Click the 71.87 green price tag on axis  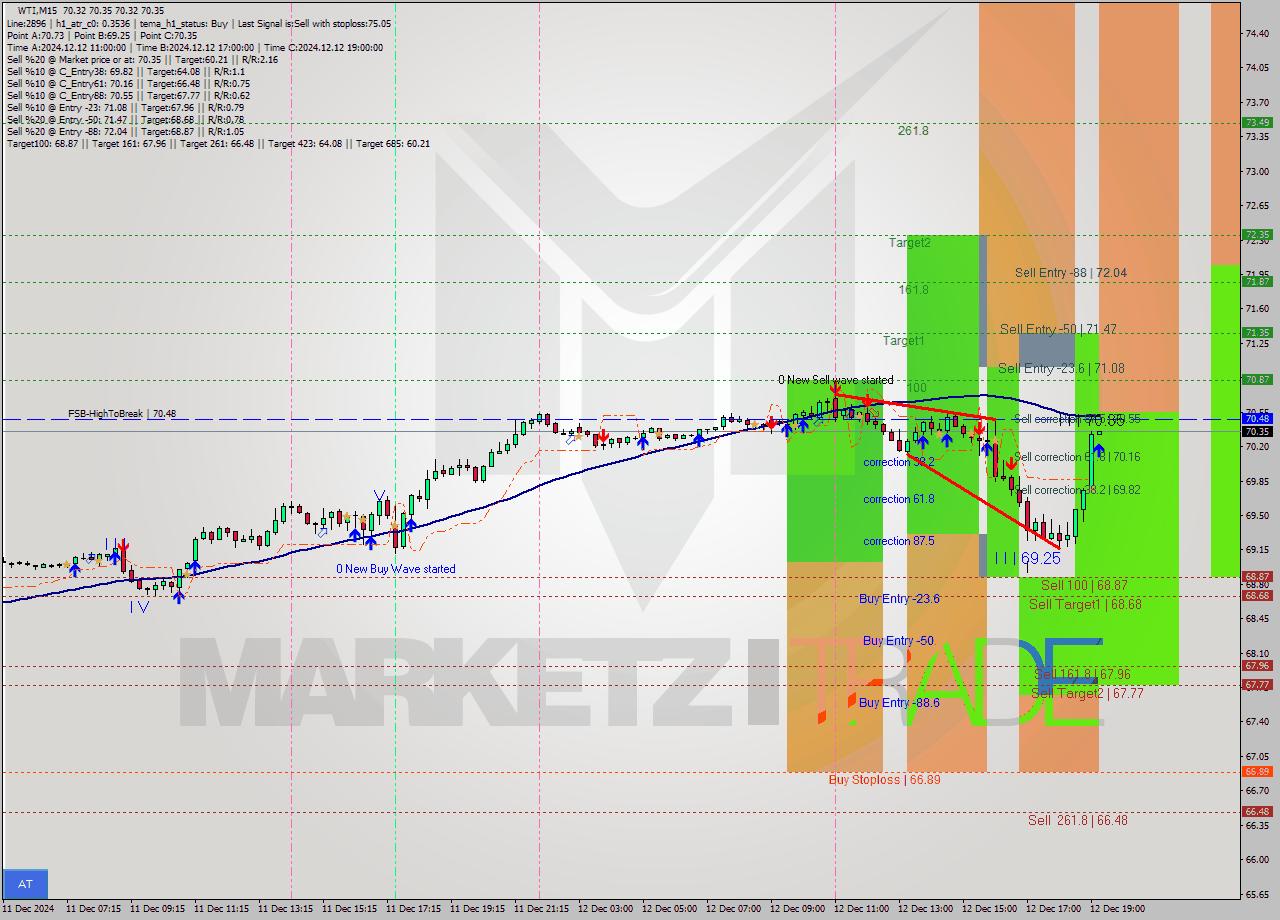click(x=1257, y=282)
